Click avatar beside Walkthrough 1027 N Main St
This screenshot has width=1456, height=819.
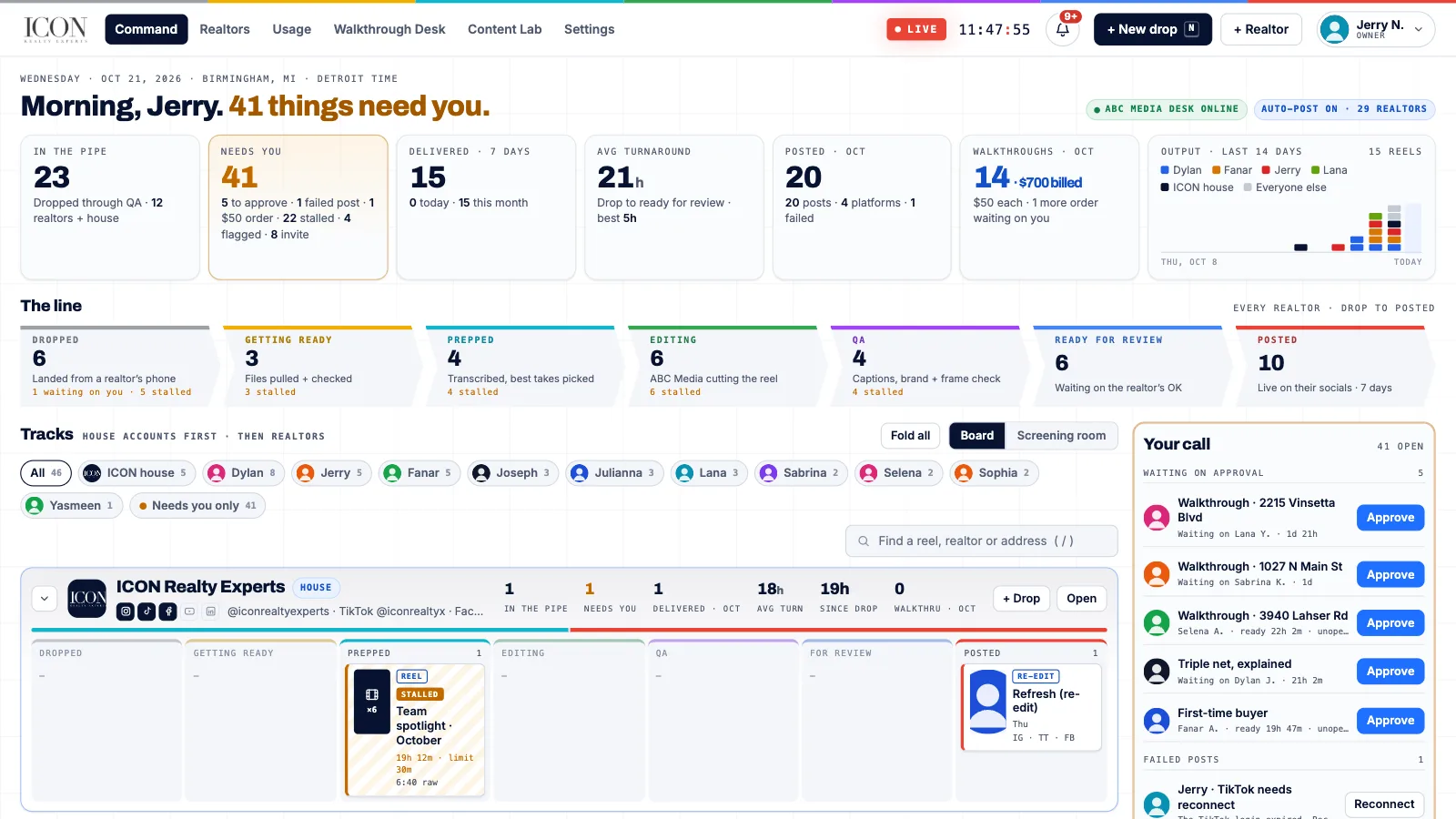point(1157,574)
